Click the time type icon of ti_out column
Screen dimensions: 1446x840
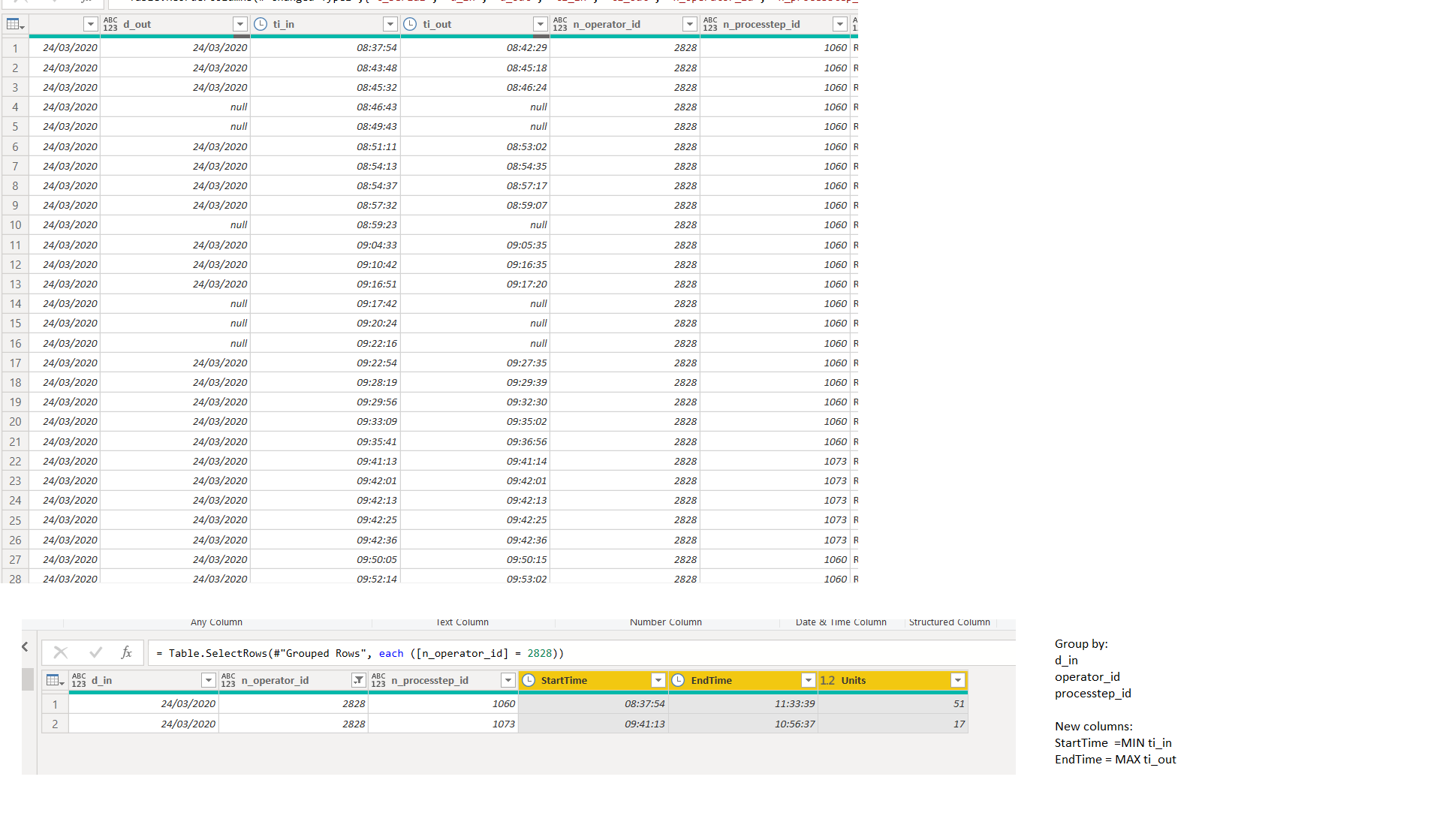tap(410, 25)
